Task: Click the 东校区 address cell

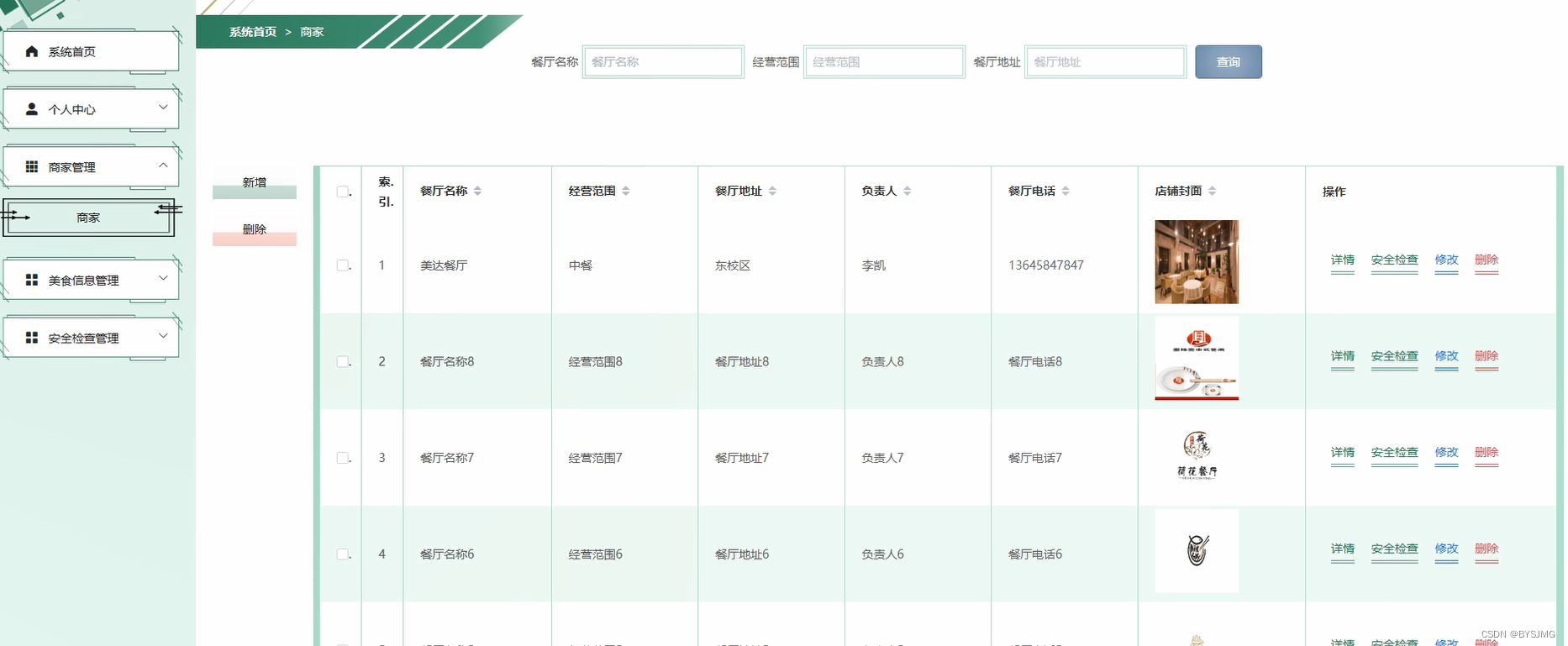Action: tap(733, 265)
